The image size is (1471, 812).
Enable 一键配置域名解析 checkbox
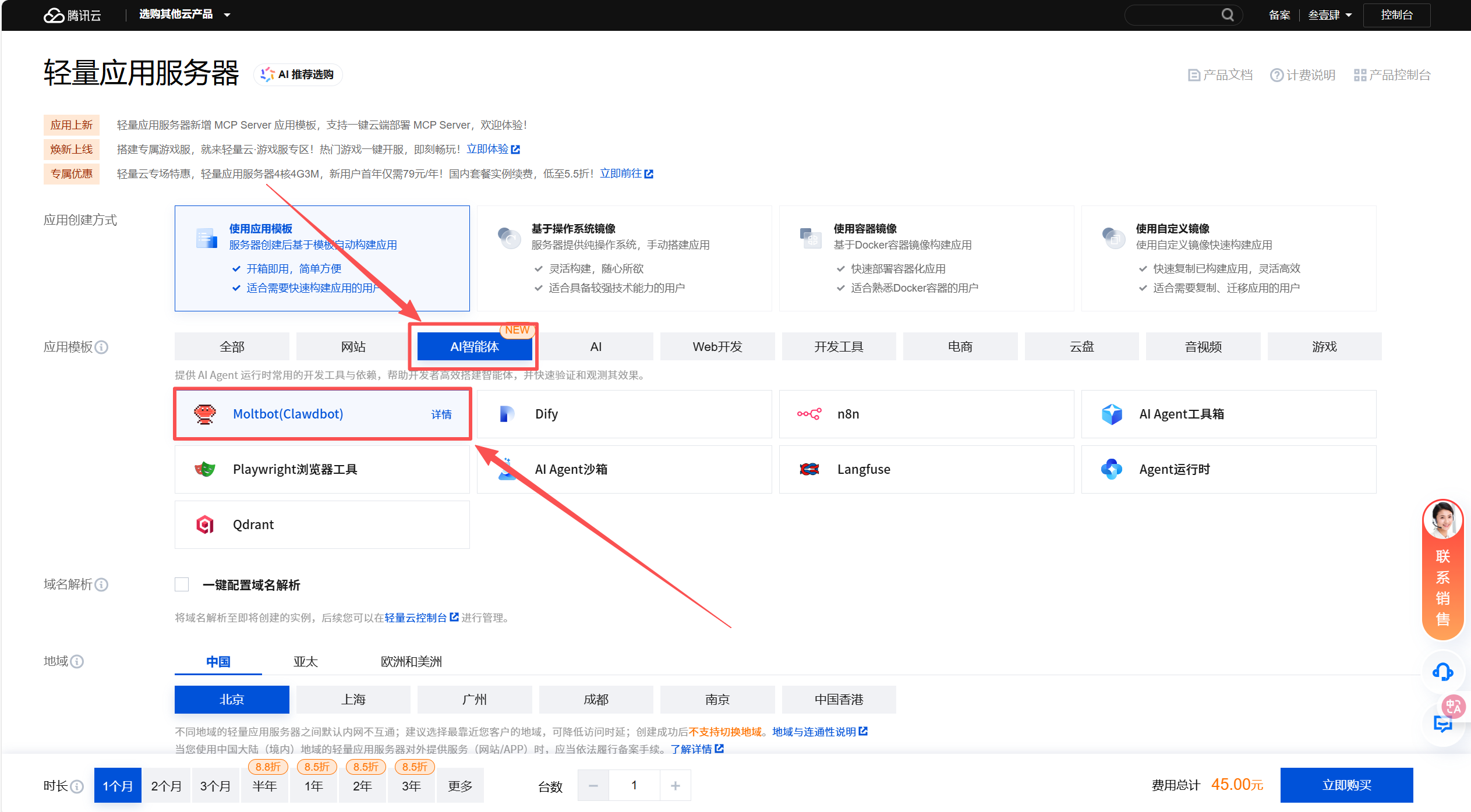click(182, 584)
